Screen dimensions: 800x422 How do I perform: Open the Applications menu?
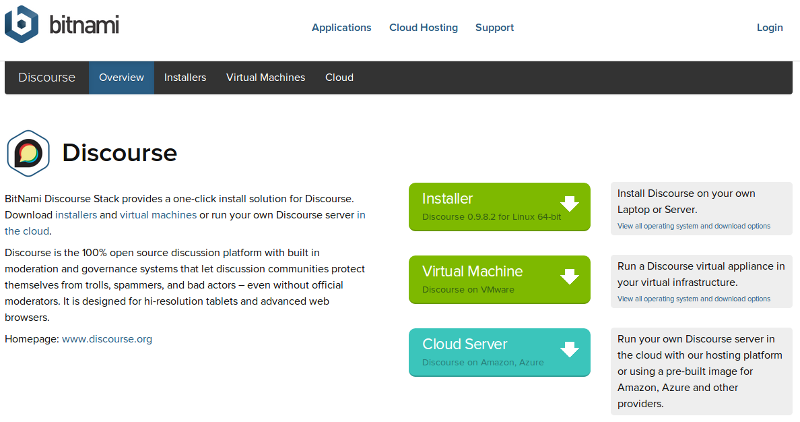click(x=341, y=28)
